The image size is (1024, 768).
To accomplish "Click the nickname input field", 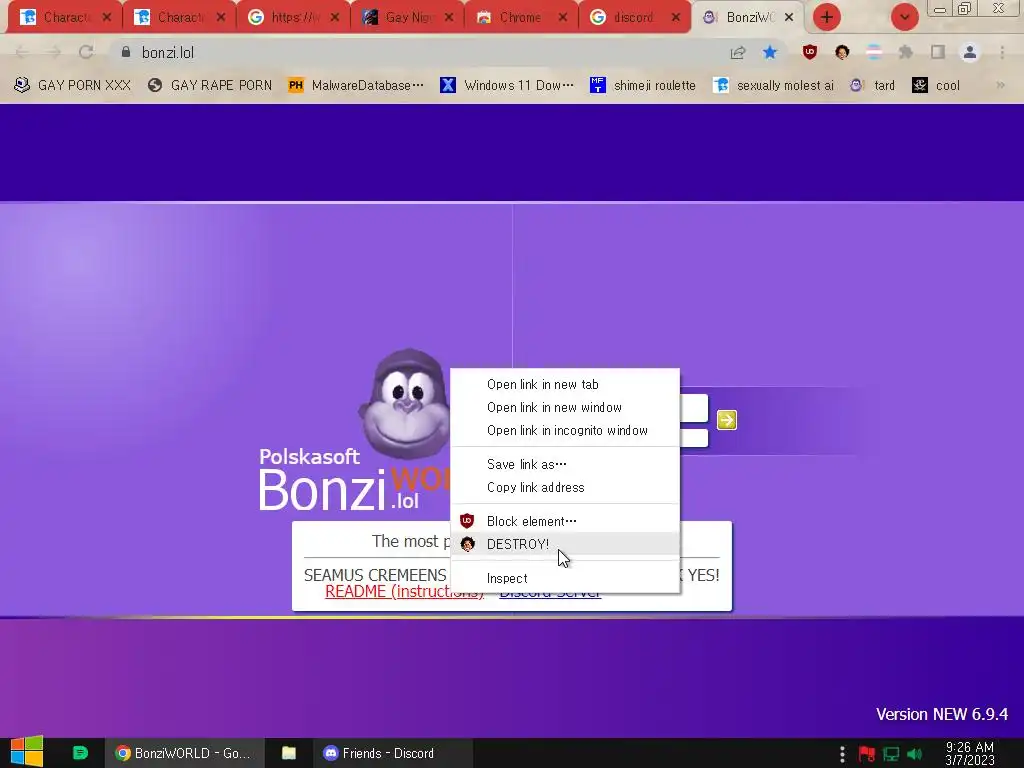I will (694, 408).
